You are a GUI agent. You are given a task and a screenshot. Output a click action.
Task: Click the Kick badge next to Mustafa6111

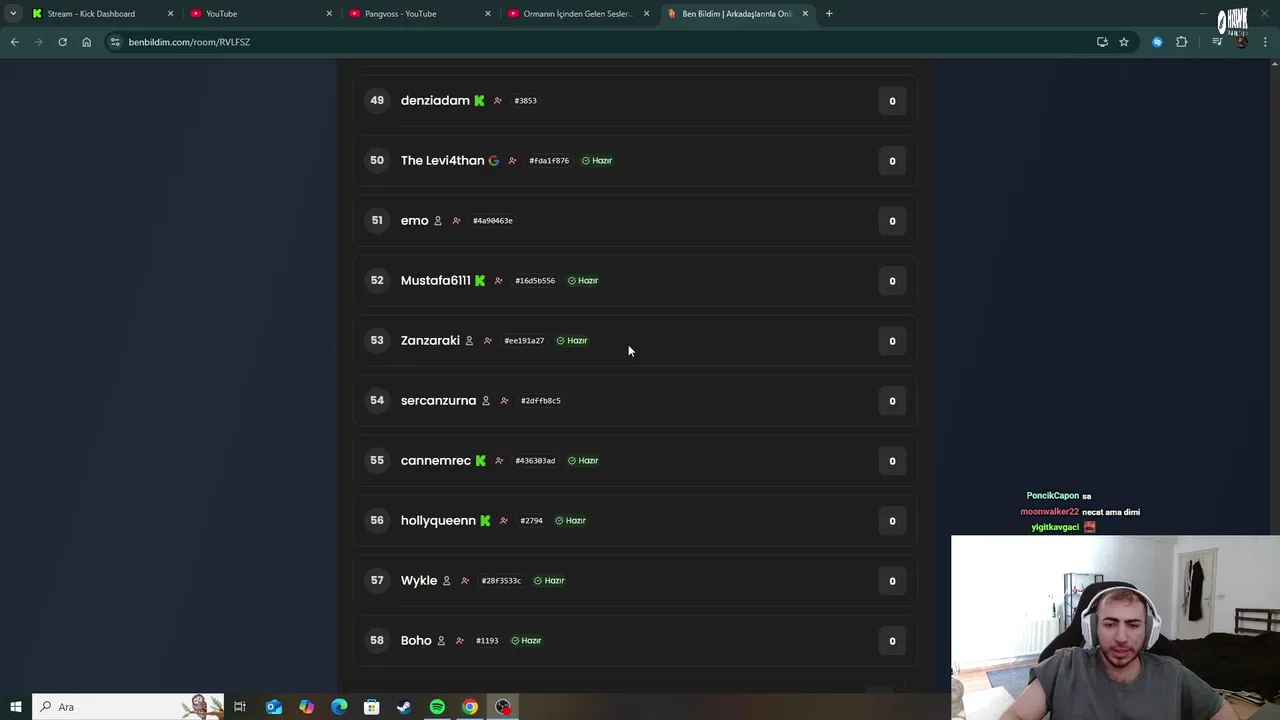tap(480, 280)
